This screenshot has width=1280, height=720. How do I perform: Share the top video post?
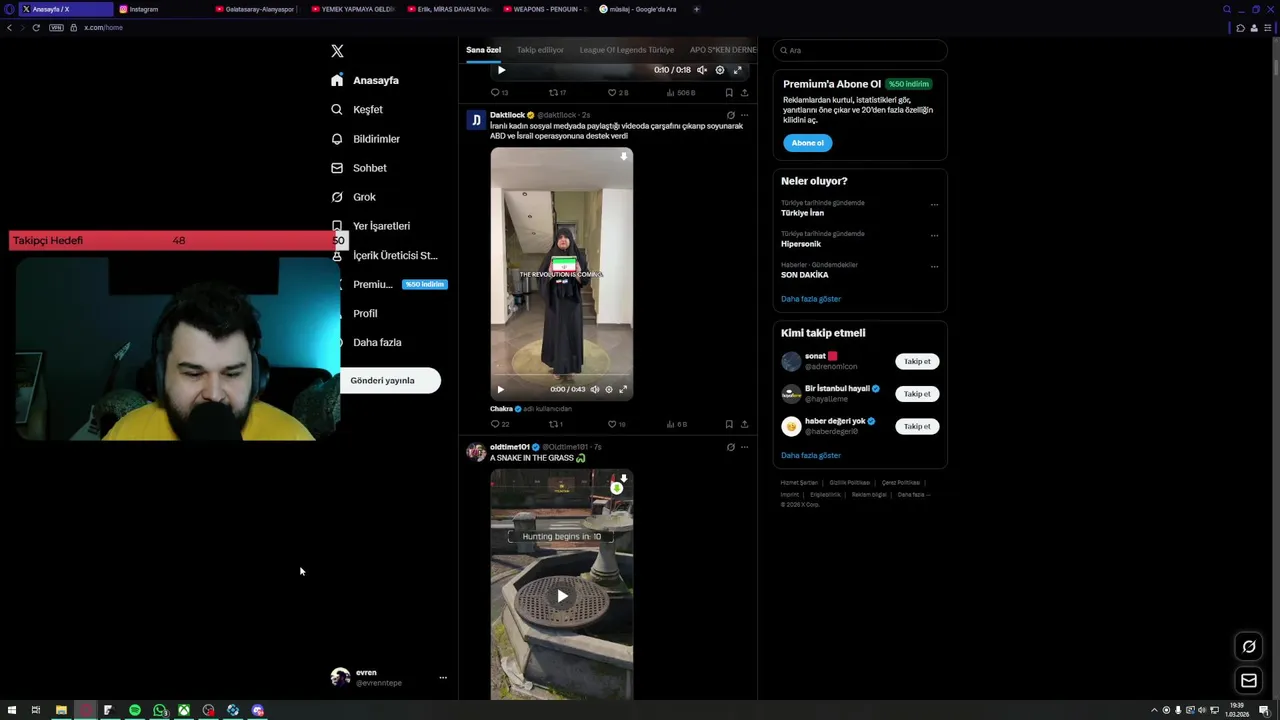point(744,92)
